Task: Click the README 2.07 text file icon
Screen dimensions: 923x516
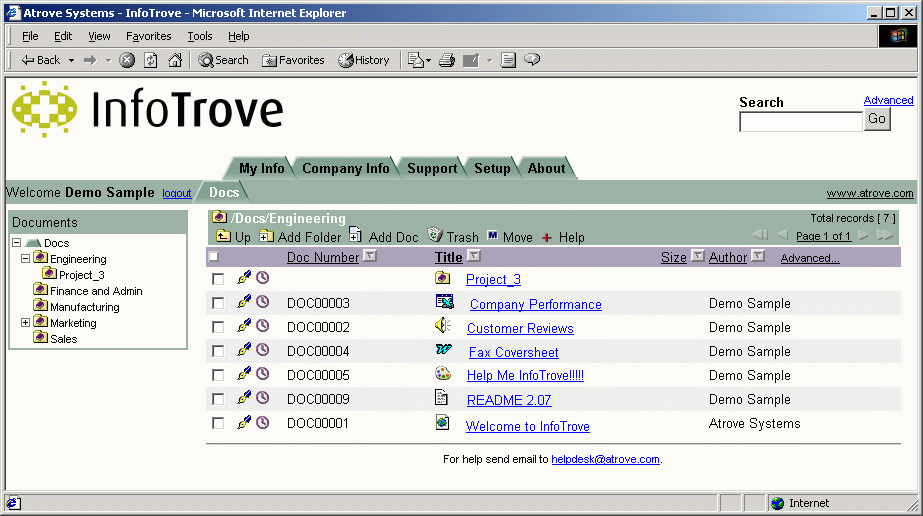Action: (441, 397)
